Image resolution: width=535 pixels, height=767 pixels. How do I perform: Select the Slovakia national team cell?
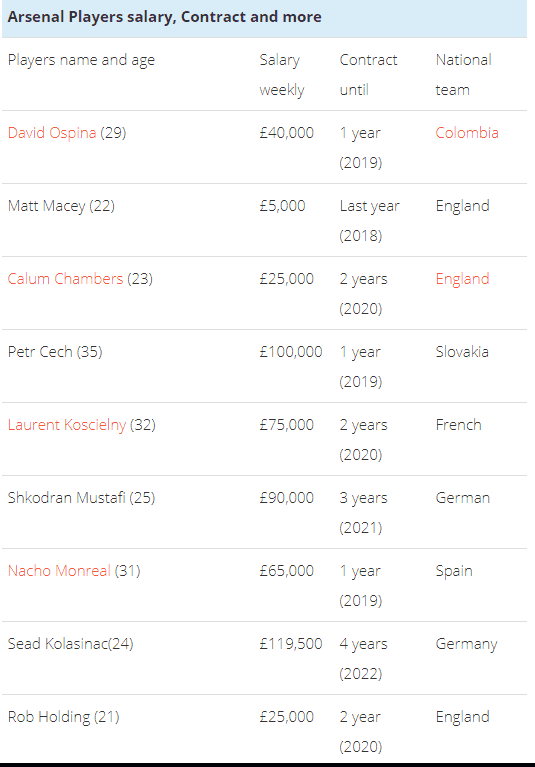pos(462,352)
